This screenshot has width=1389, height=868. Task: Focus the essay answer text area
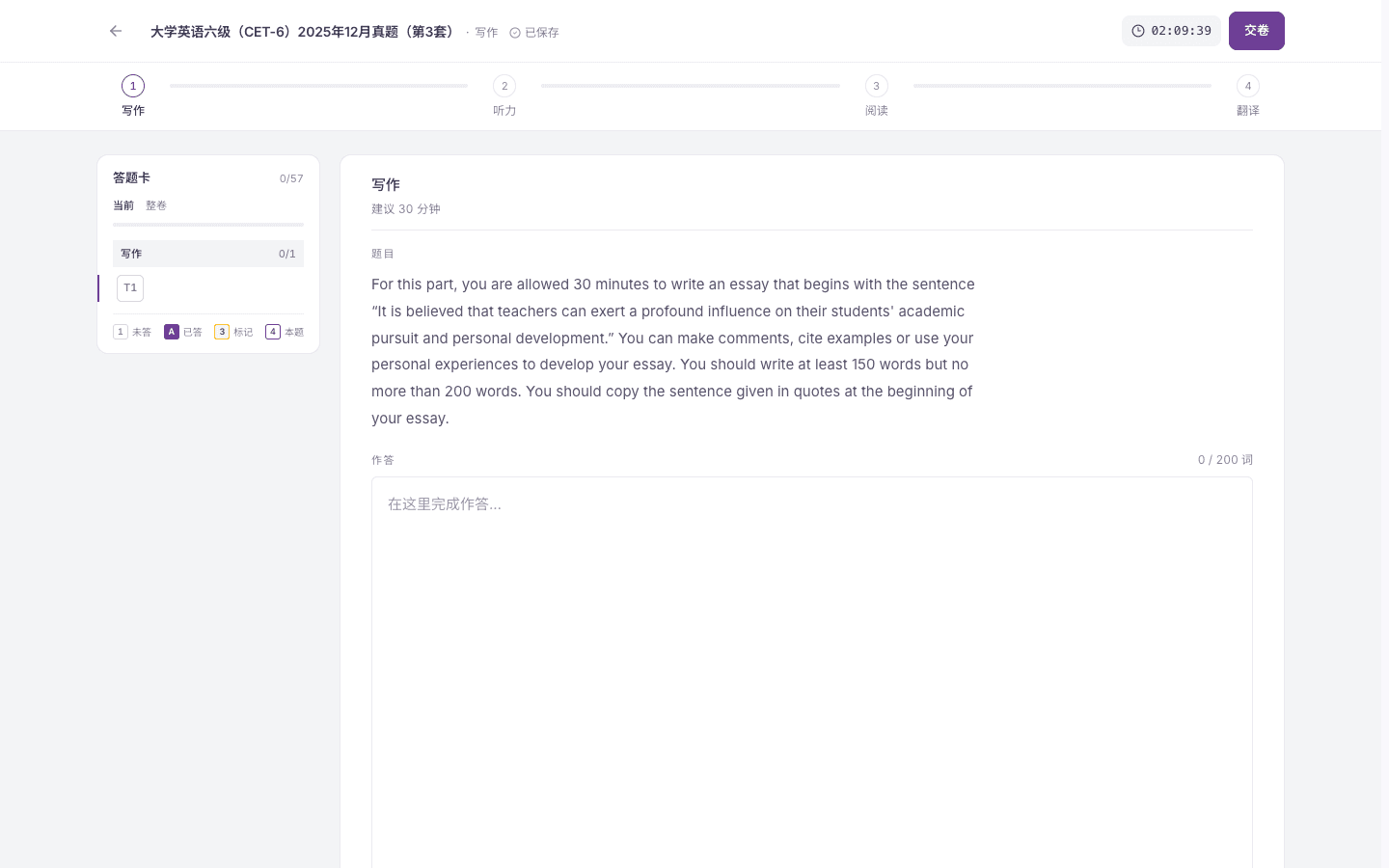pyautogui.click(x=812, y=672)
